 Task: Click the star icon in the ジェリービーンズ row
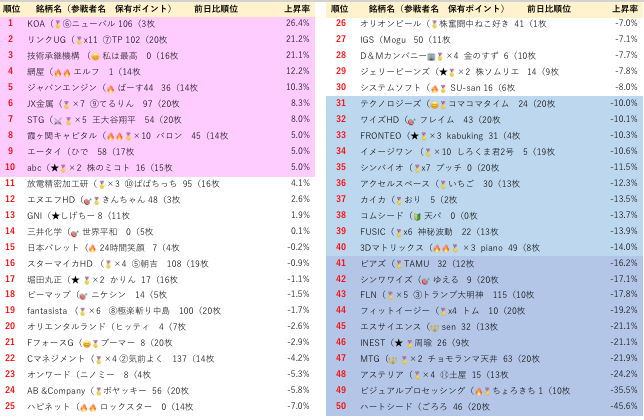click(441, 71)
